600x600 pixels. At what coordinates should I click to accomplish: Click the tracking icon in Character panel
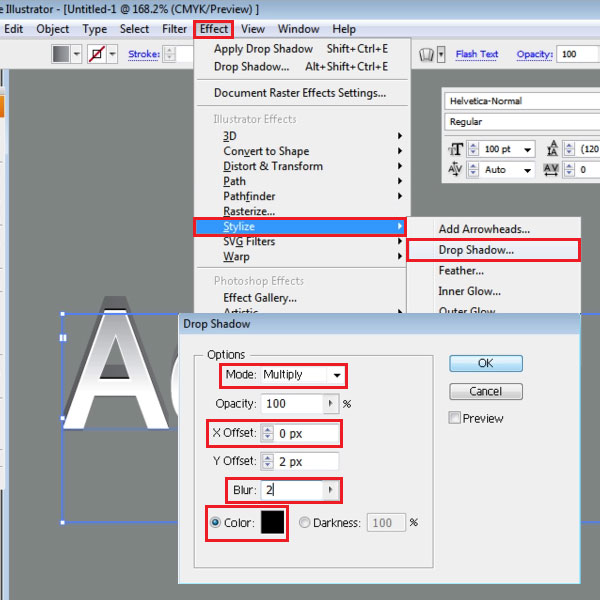[x=551, y=169]
